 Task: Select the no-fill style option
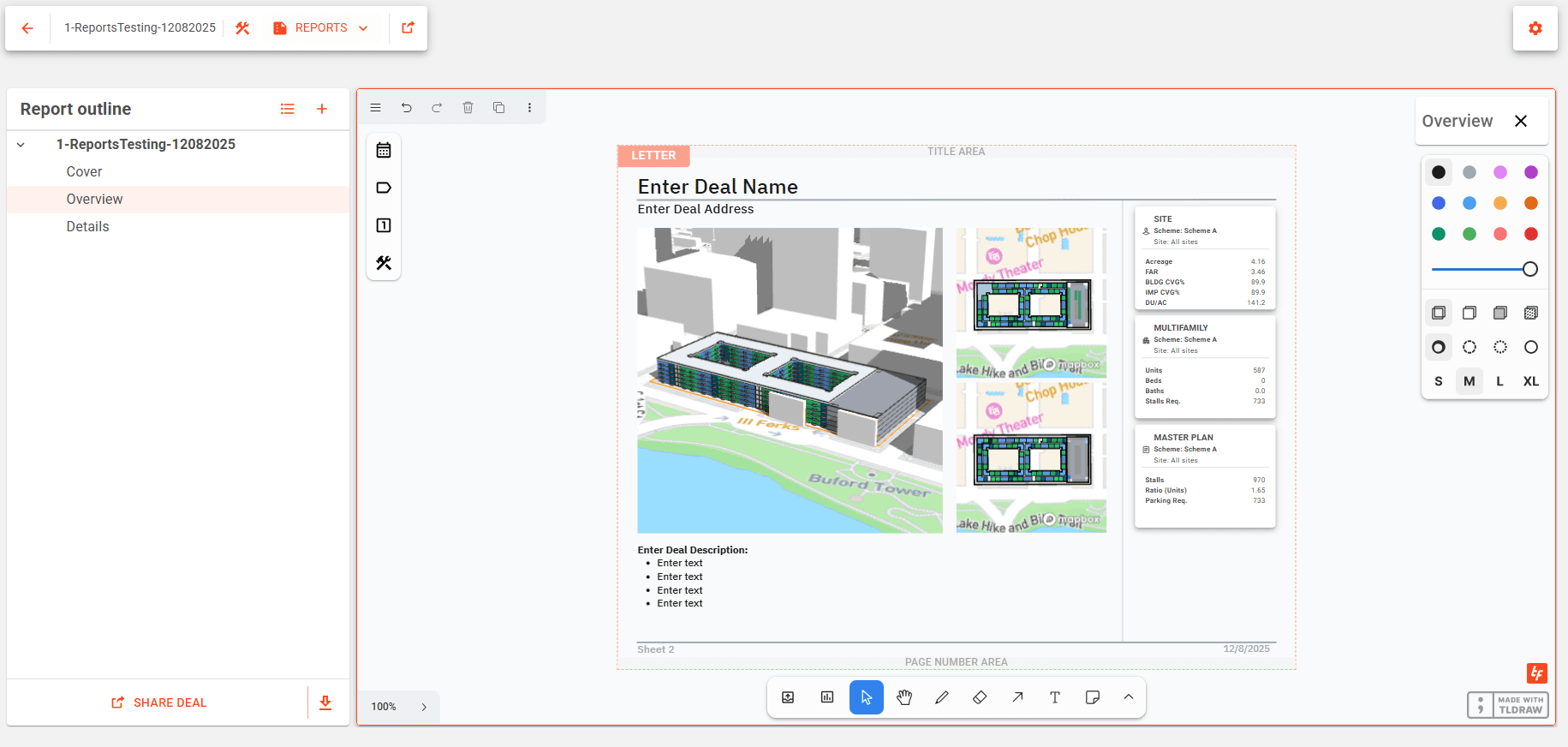coord(1439,313)
